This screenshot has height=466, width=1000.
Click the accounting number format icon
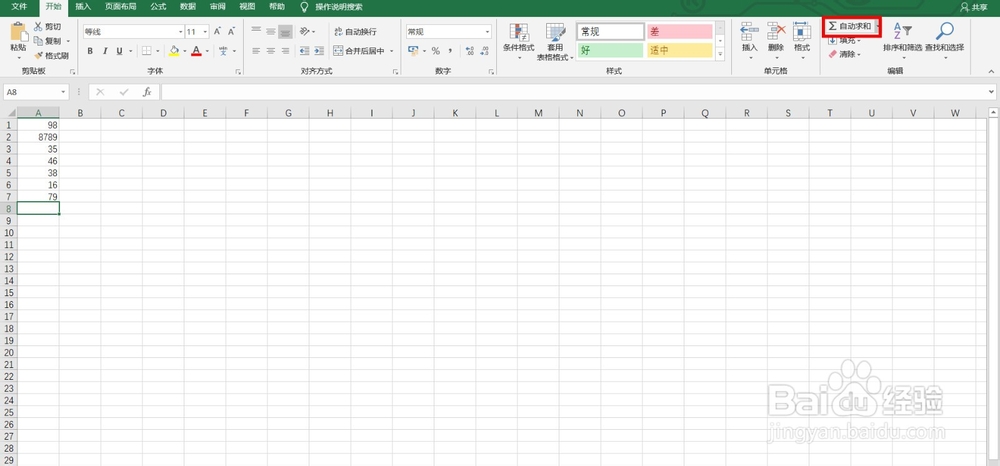(x=413, y=51)
